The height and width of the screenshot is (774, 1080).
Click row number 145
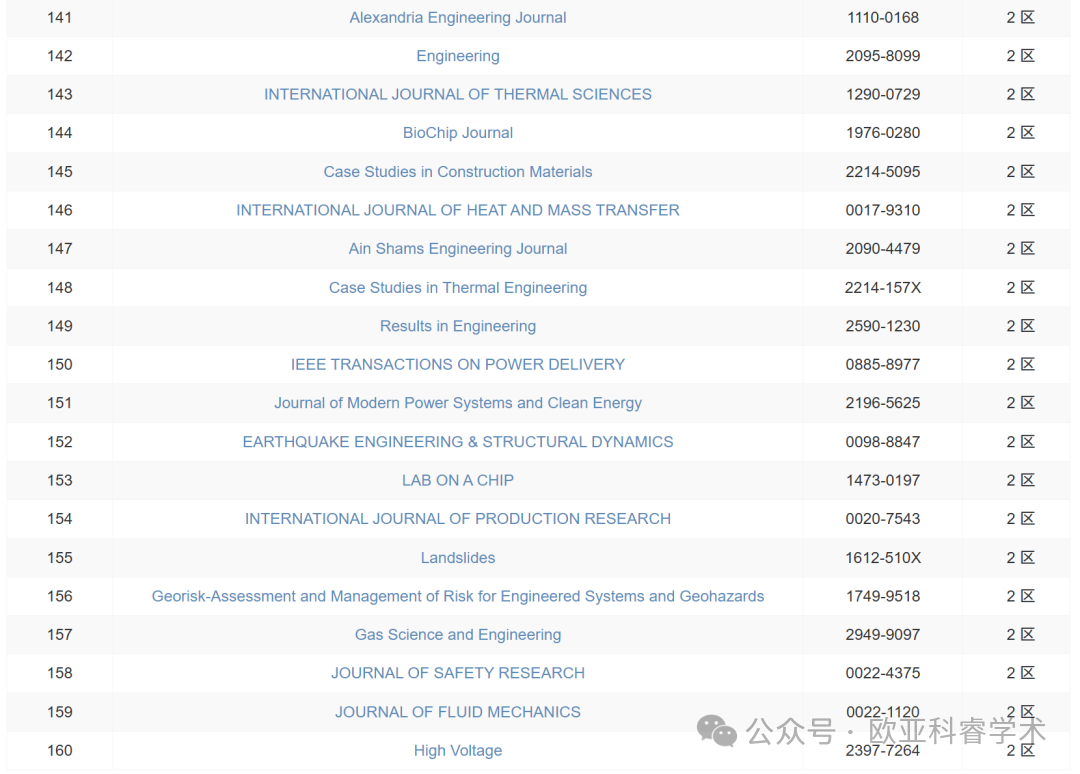pyautogui.click(x=59, y=171)
